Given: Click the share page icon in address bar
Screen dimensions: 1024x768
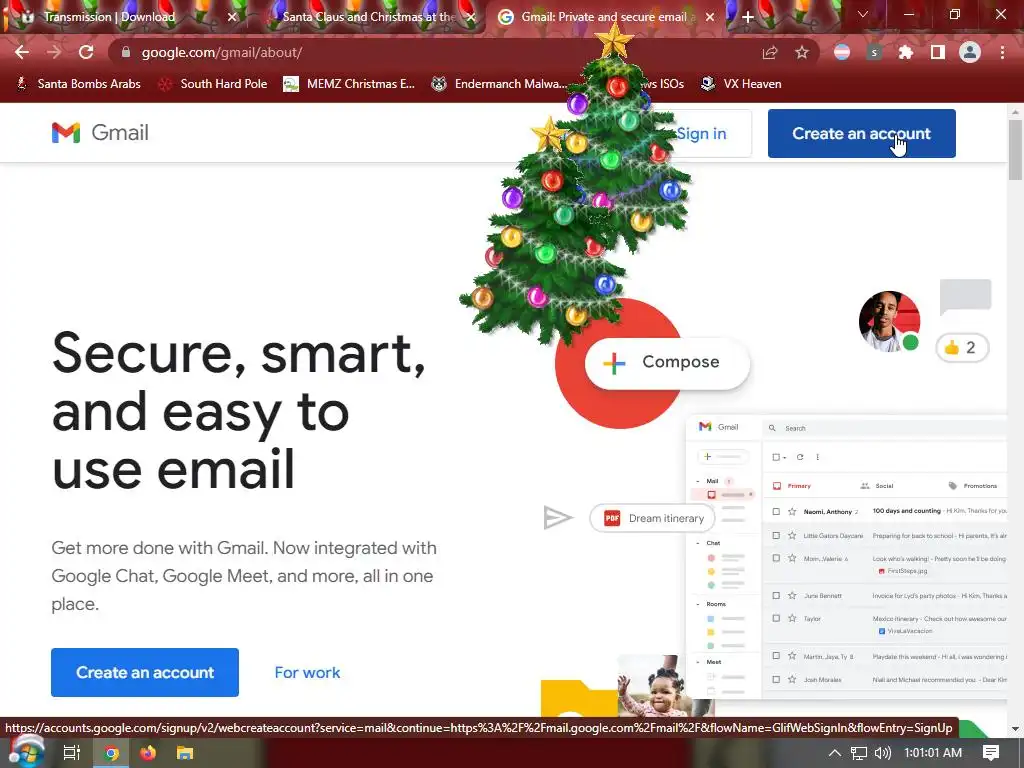Looking at the screenshot, I should tap(770, 53).
